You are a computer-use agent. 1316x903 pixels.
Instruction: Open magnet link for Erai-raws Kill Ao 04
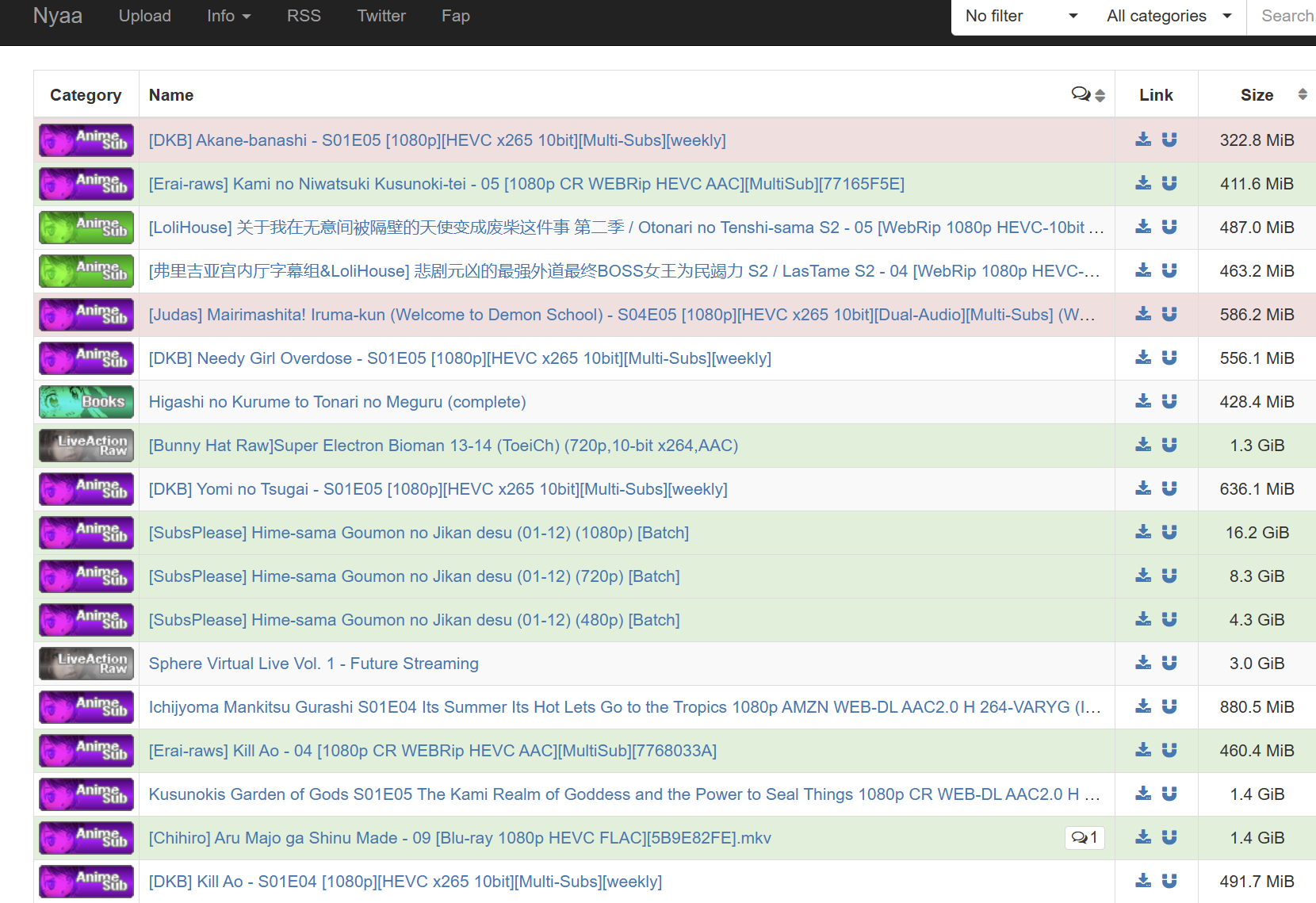point(1169,750)
